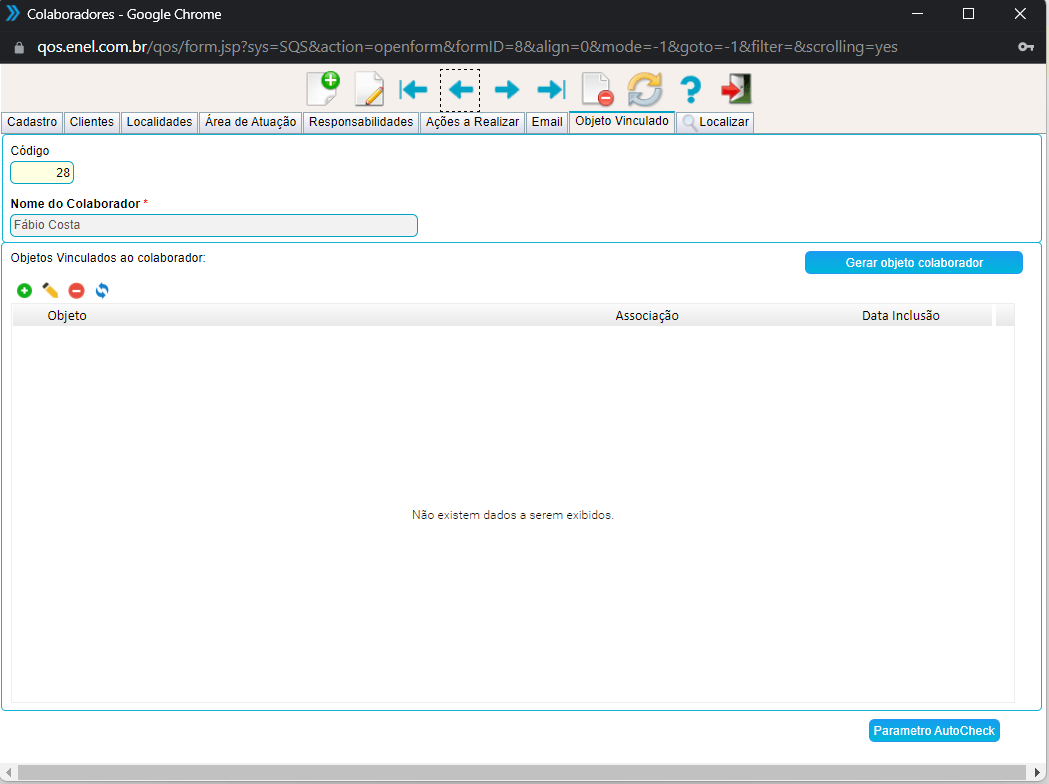
Task: Click the Parametro AutoCheck button
Action: (x=934, y=731)
